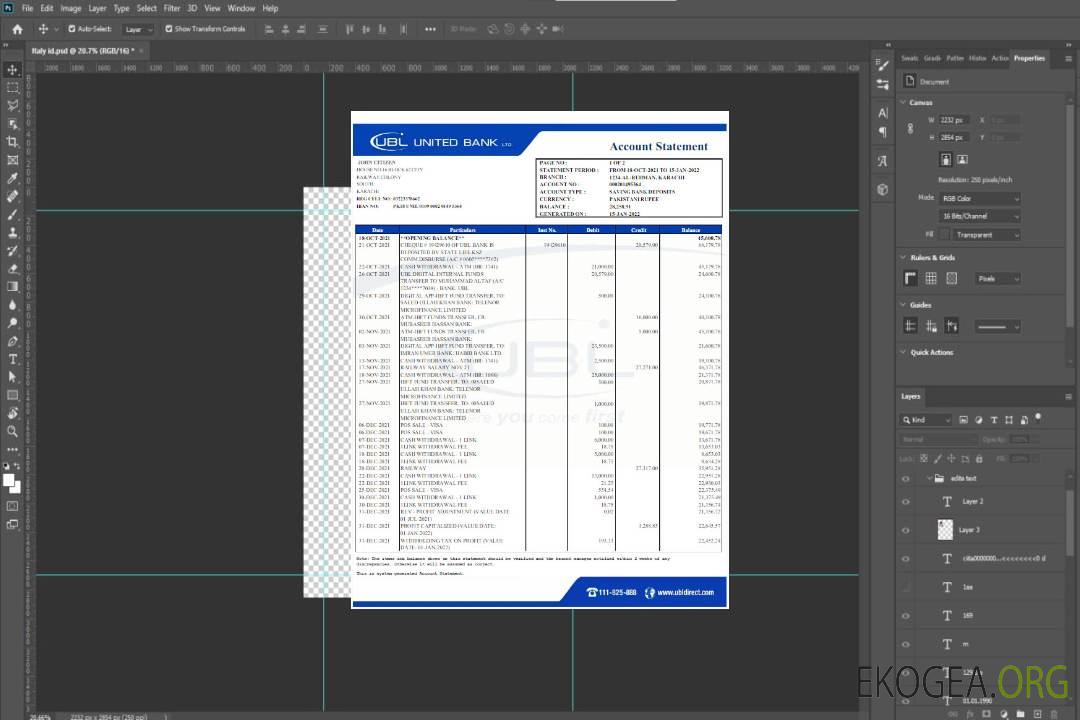Hide Layer 2 with its eye icon
The width and height of the screenshot is (1080, 720).
click(906, 502)
